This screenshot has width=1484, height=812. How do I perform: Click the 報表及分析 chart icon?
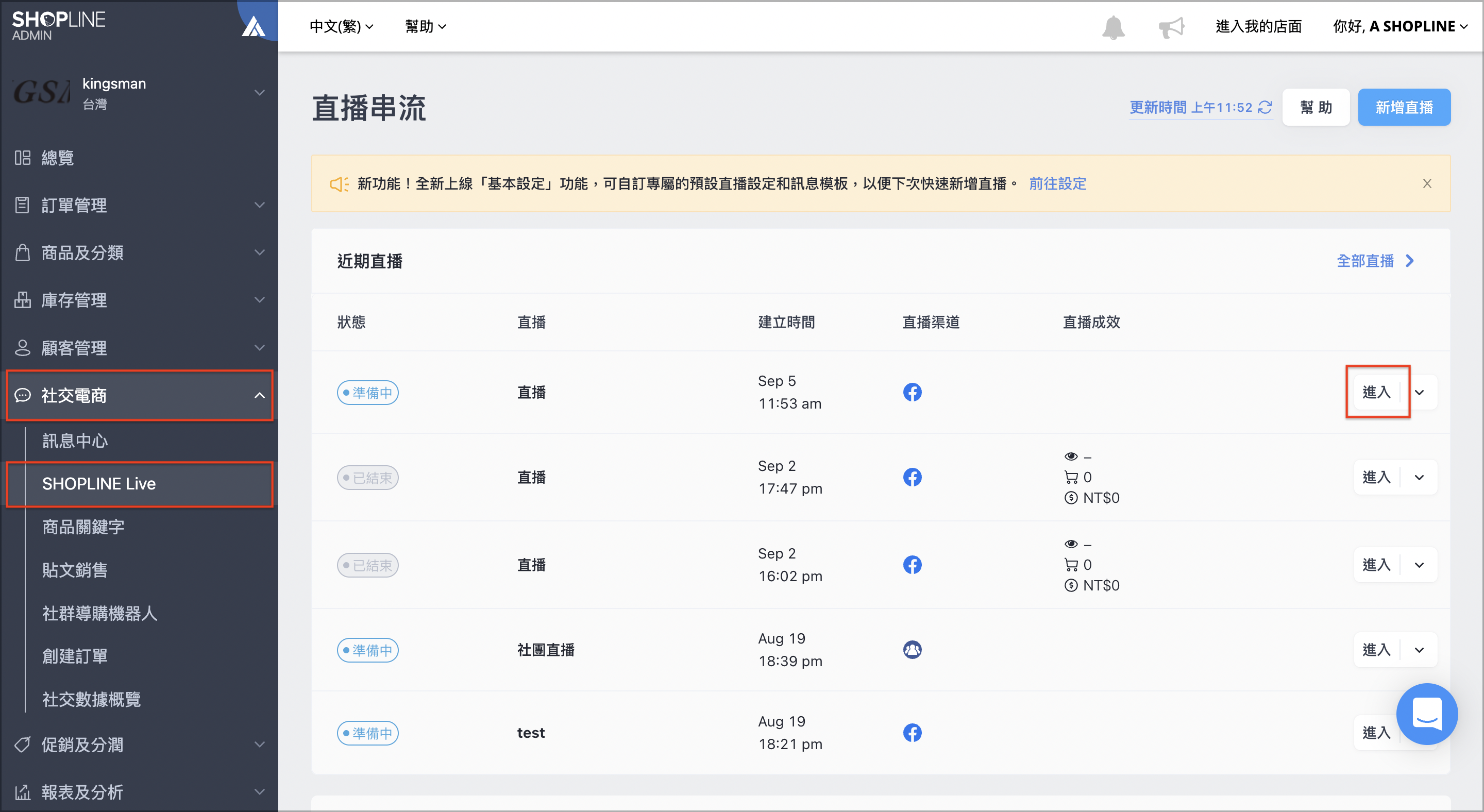(23, 792)
